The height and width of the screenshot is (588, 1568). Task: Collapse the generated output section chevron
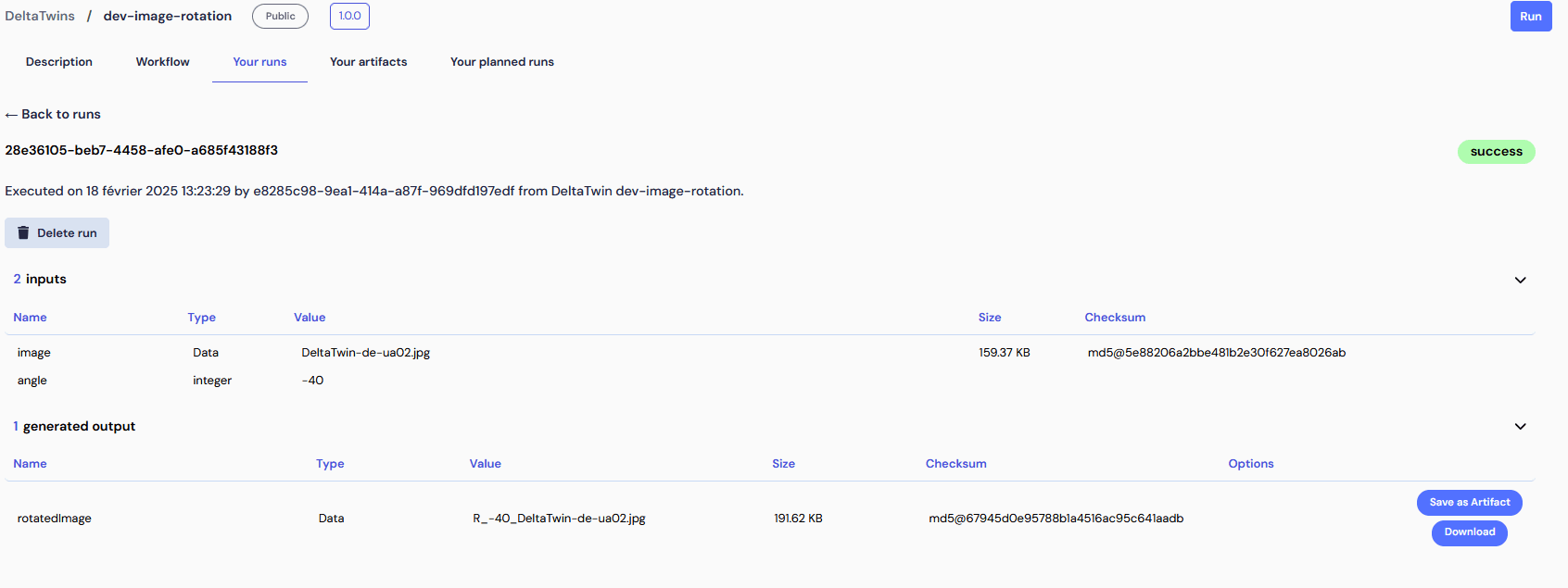pos(1520,427)
